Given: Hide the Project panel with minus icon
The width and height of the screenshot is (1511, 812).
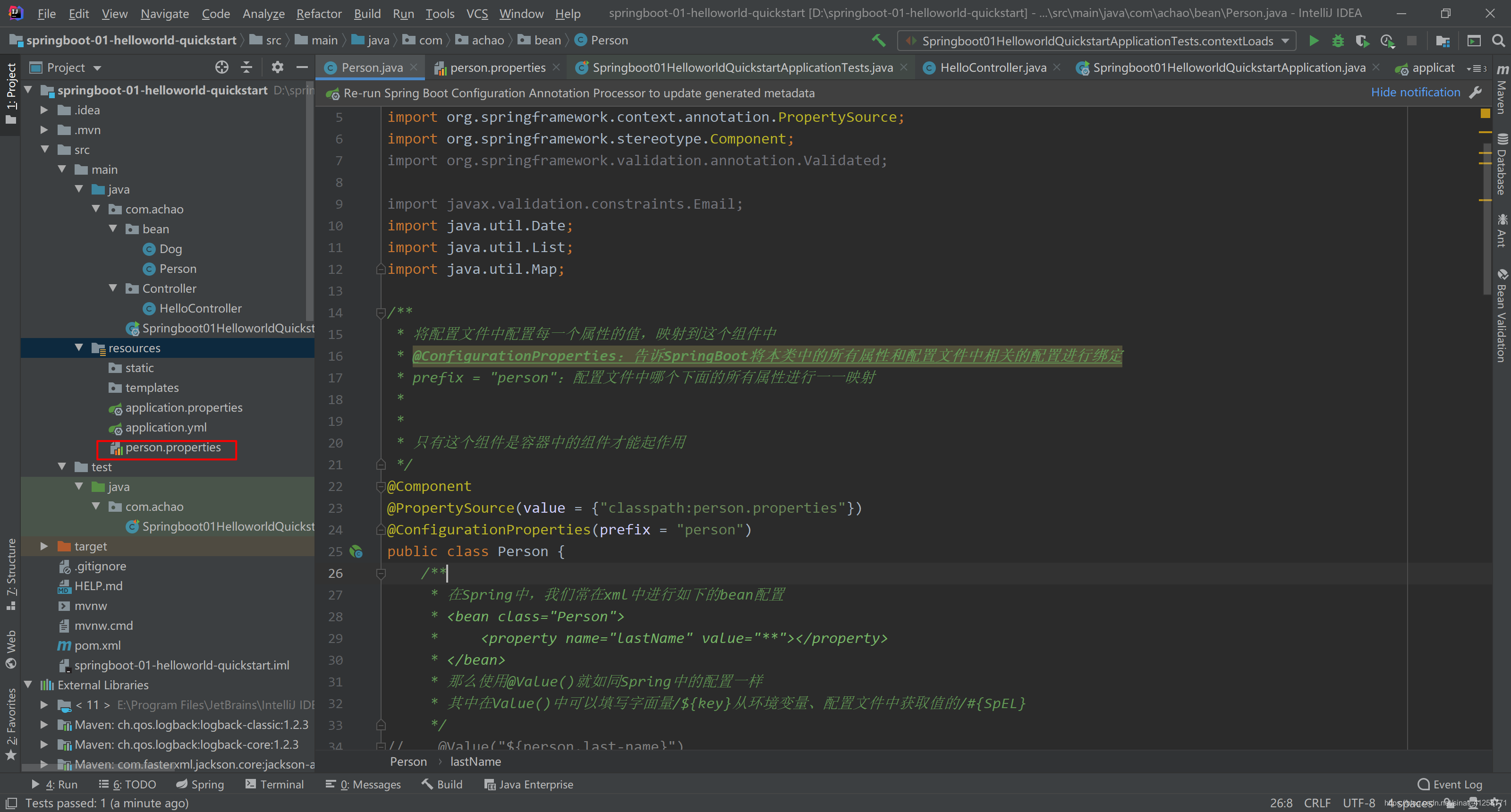Looking at the screenshot, I should pos(302,68).
